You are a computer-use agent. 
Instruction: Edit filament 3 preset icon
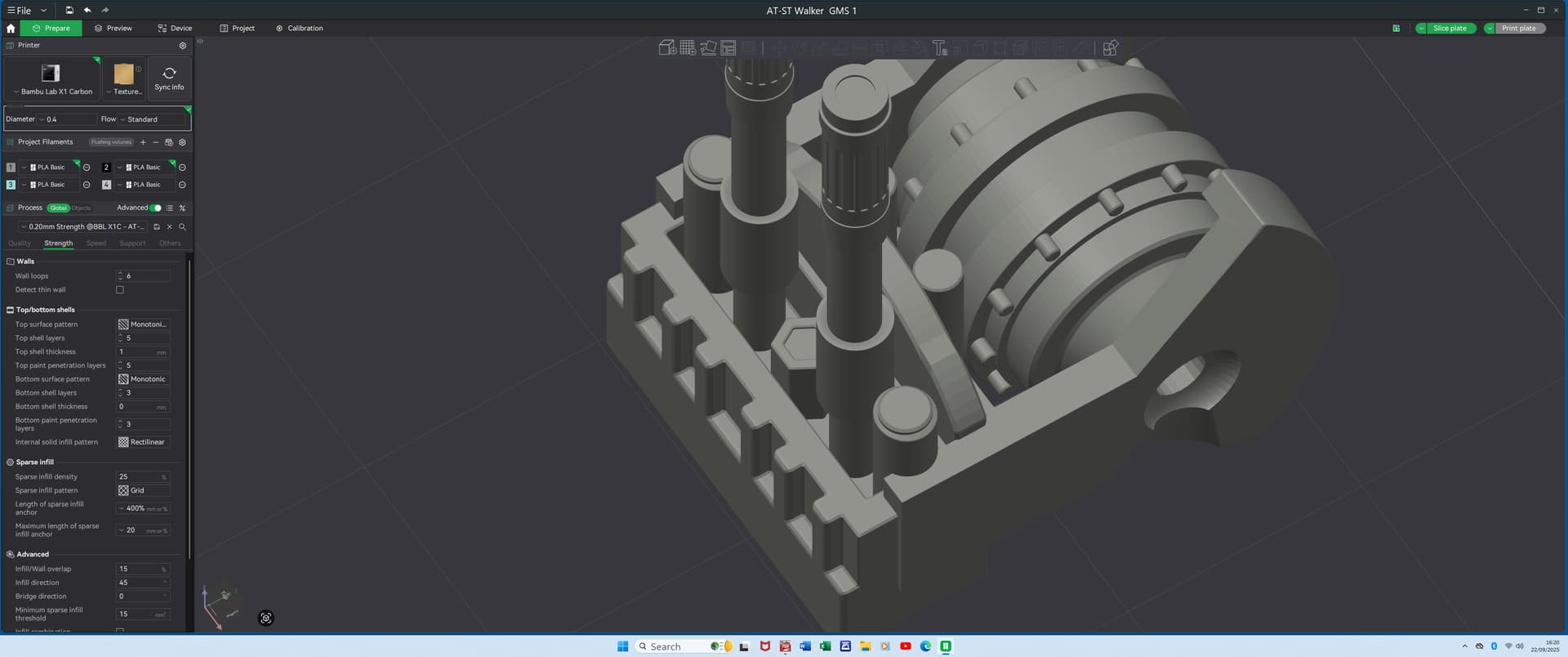[87, 185]
